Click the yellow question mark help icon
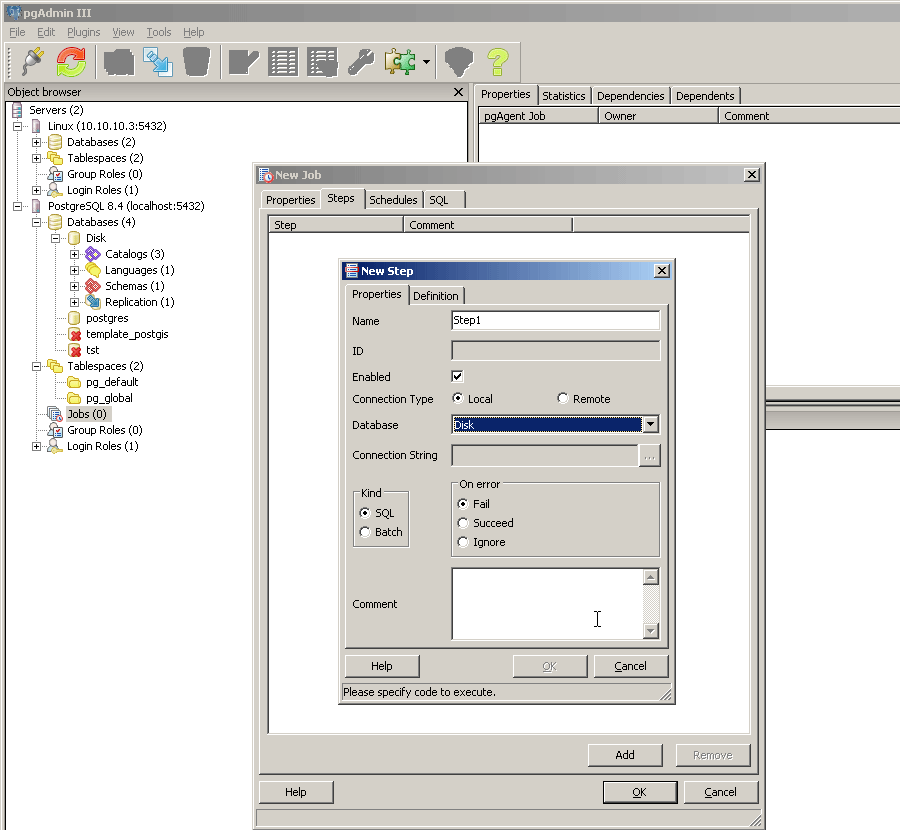 498,61
